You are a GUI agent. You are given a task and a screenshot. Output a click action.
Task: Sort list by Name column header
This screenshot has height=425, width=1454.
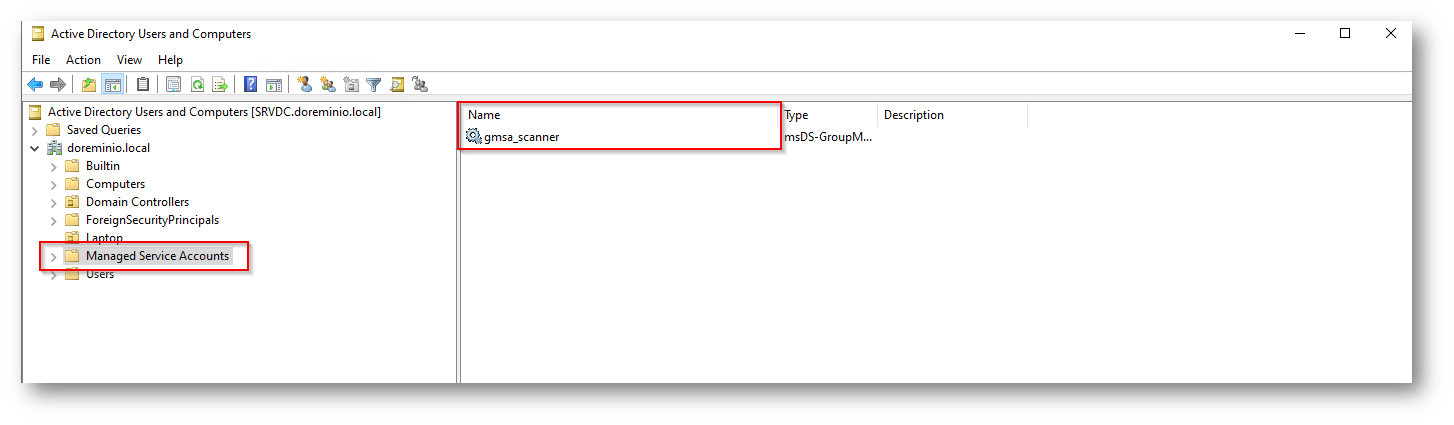click(x=620, y=115)
